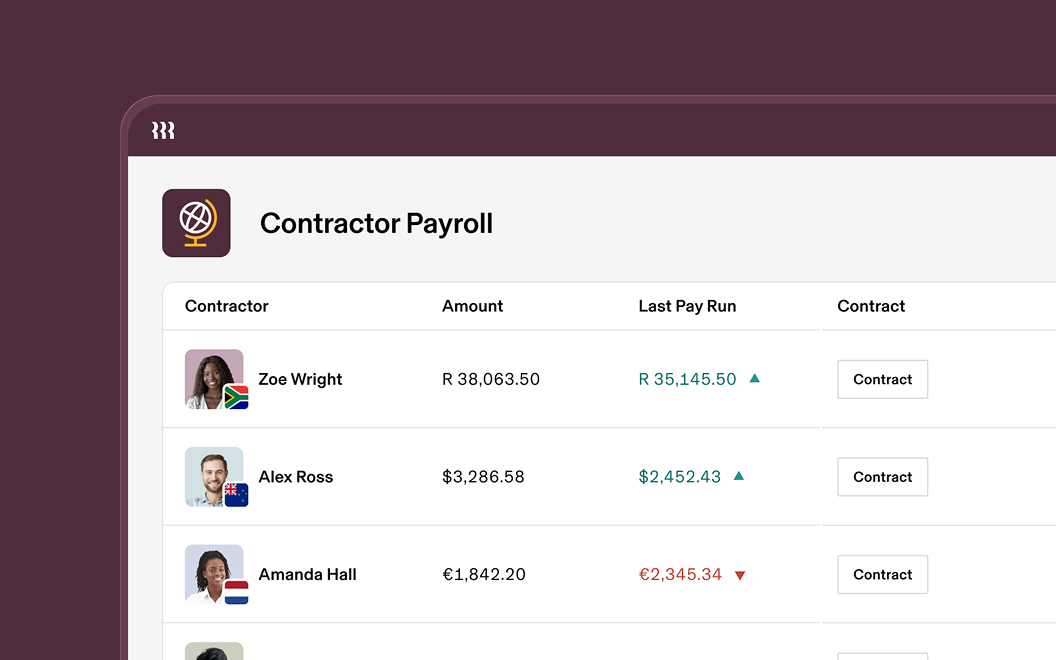
Task: Click the Rippling logo in the top bar
Action: click(x=163, y=129)
